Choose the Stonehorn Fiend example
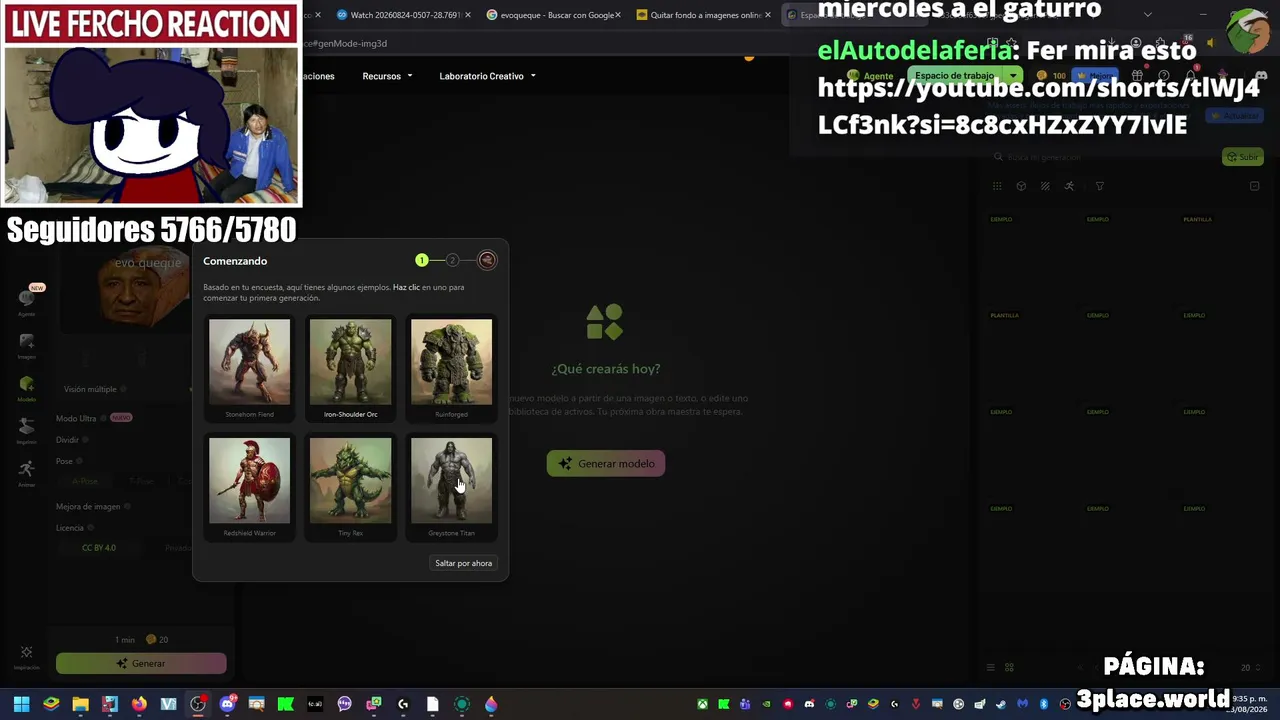This screenshot has width=1280, height=720. click(x=250, y=368)
